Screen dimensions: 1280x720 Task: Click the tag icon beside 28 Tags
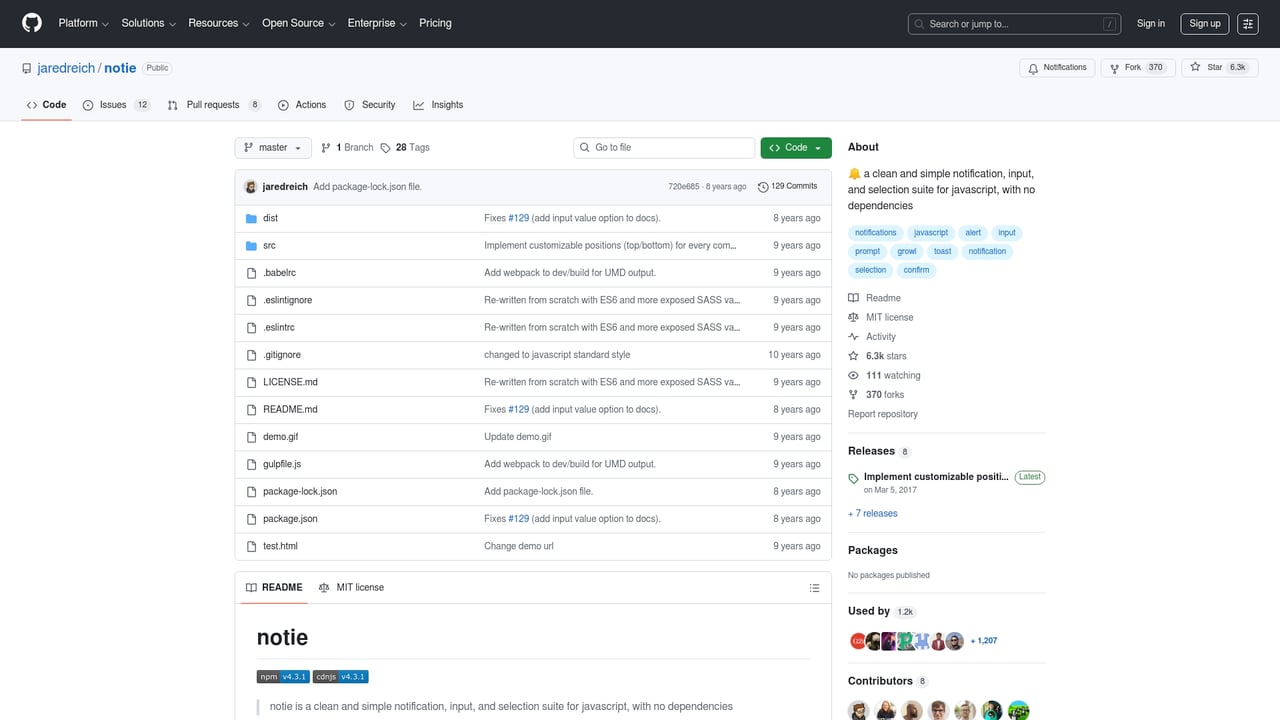[386, 147]
